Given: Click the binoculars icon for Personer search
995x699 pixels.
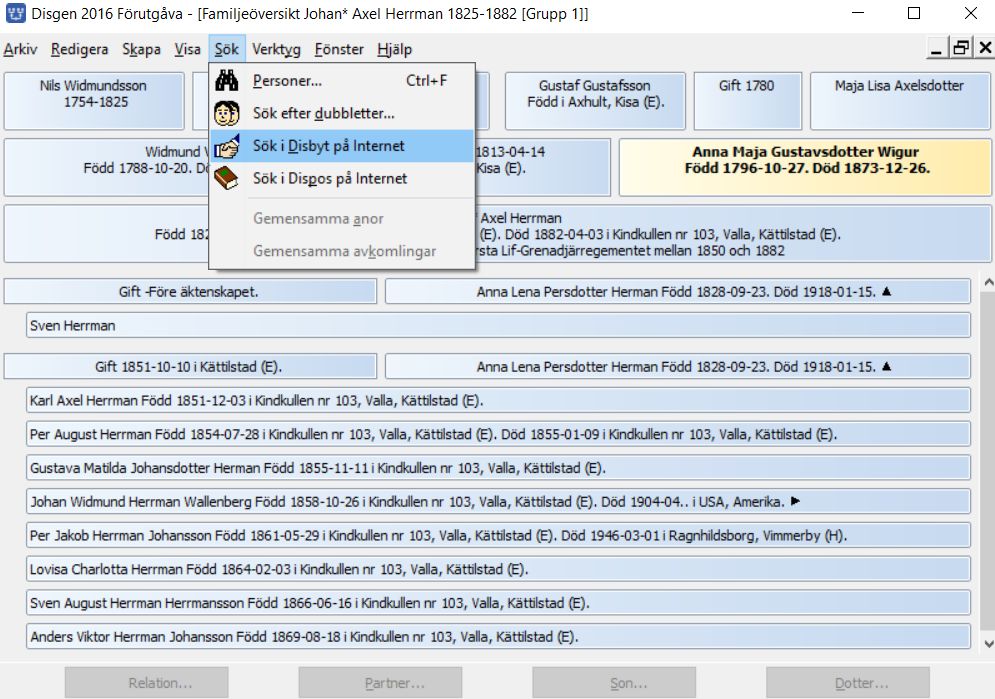Looking at the screenshot, I should click(227, 81).
